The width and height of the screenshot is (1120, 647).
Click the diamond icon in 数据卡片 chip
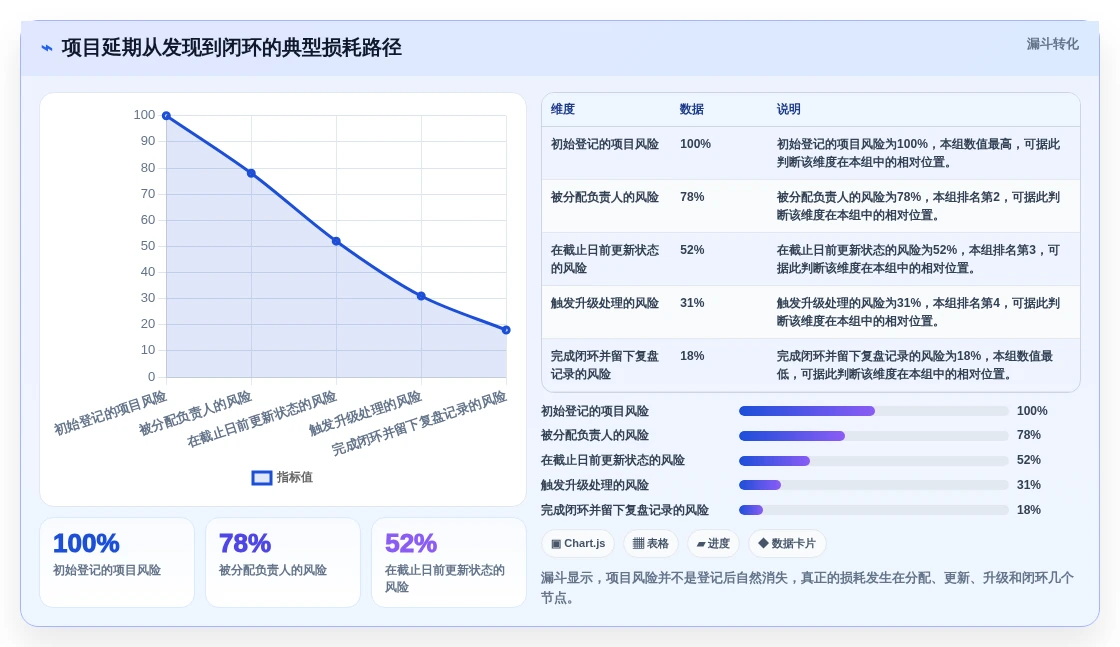point(763,543)
